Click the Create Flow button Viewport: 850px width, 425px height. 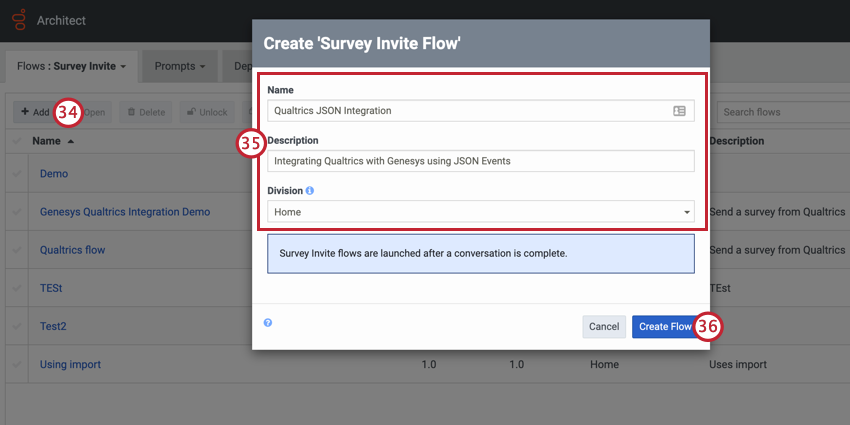[x=665, y=326]
